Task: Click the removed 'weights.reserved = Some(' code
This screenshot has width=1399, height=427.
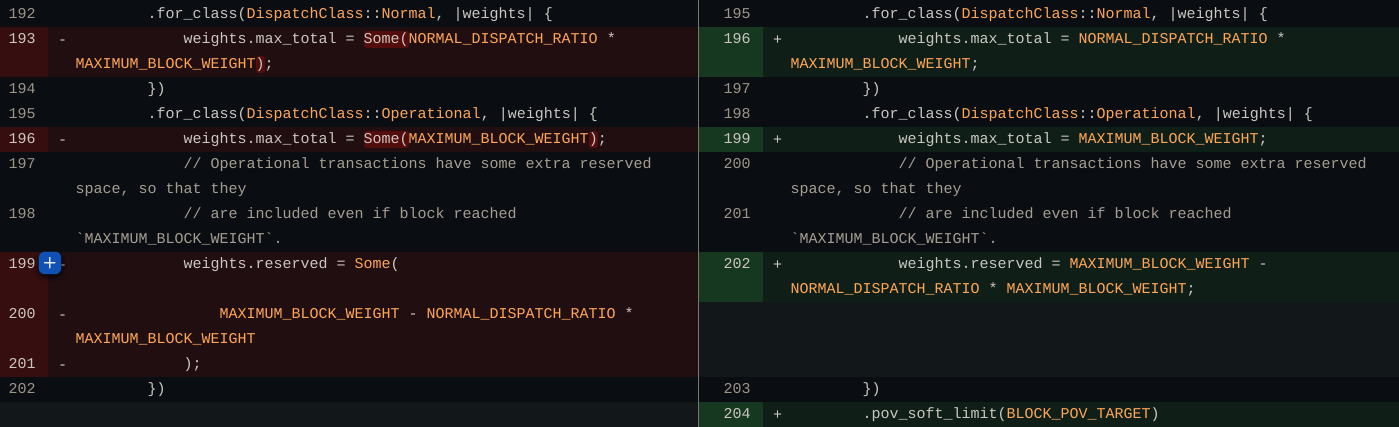Action: 291,264
